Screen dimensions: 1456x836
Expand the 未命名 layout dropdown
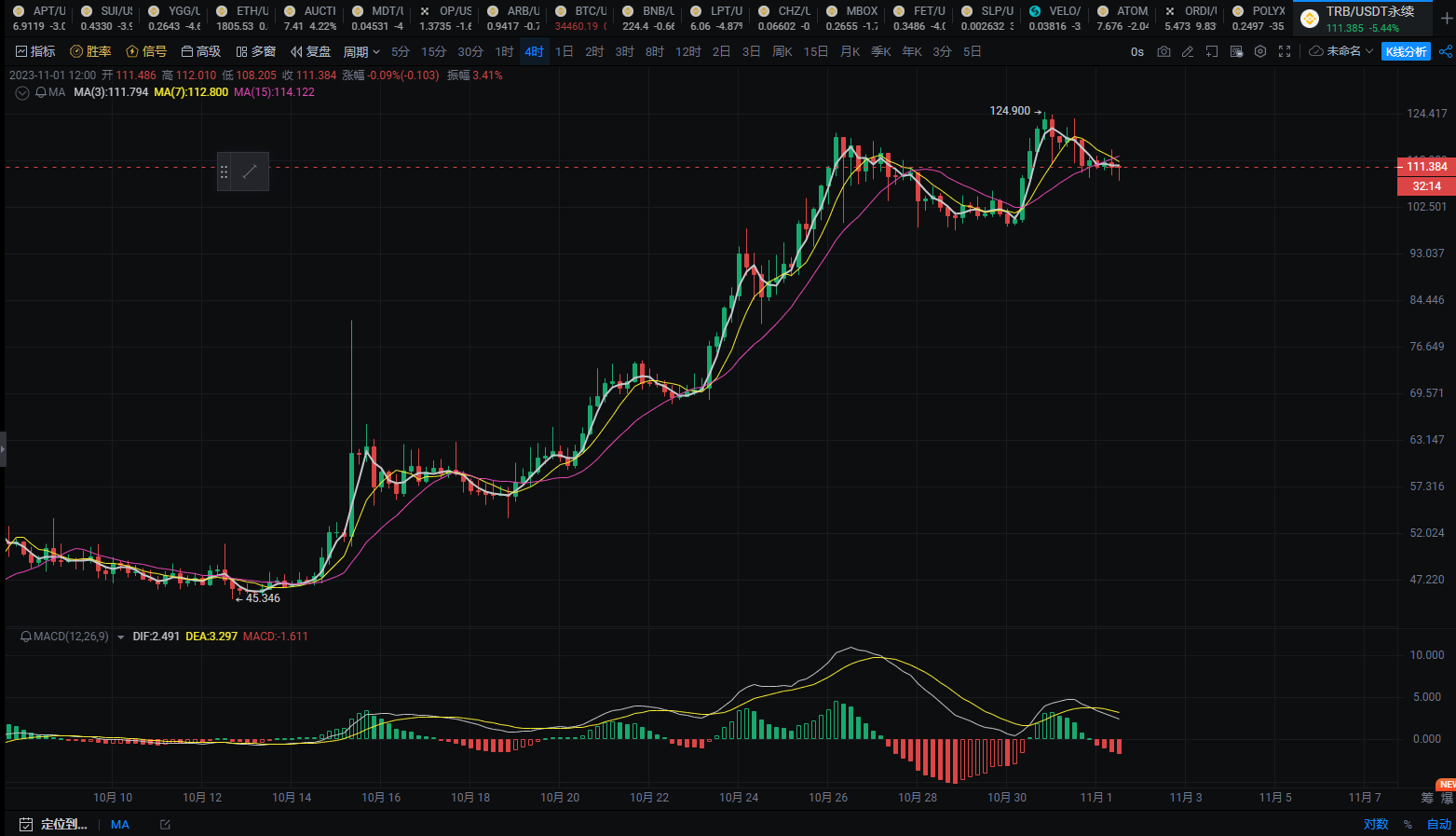[1350, 51]
